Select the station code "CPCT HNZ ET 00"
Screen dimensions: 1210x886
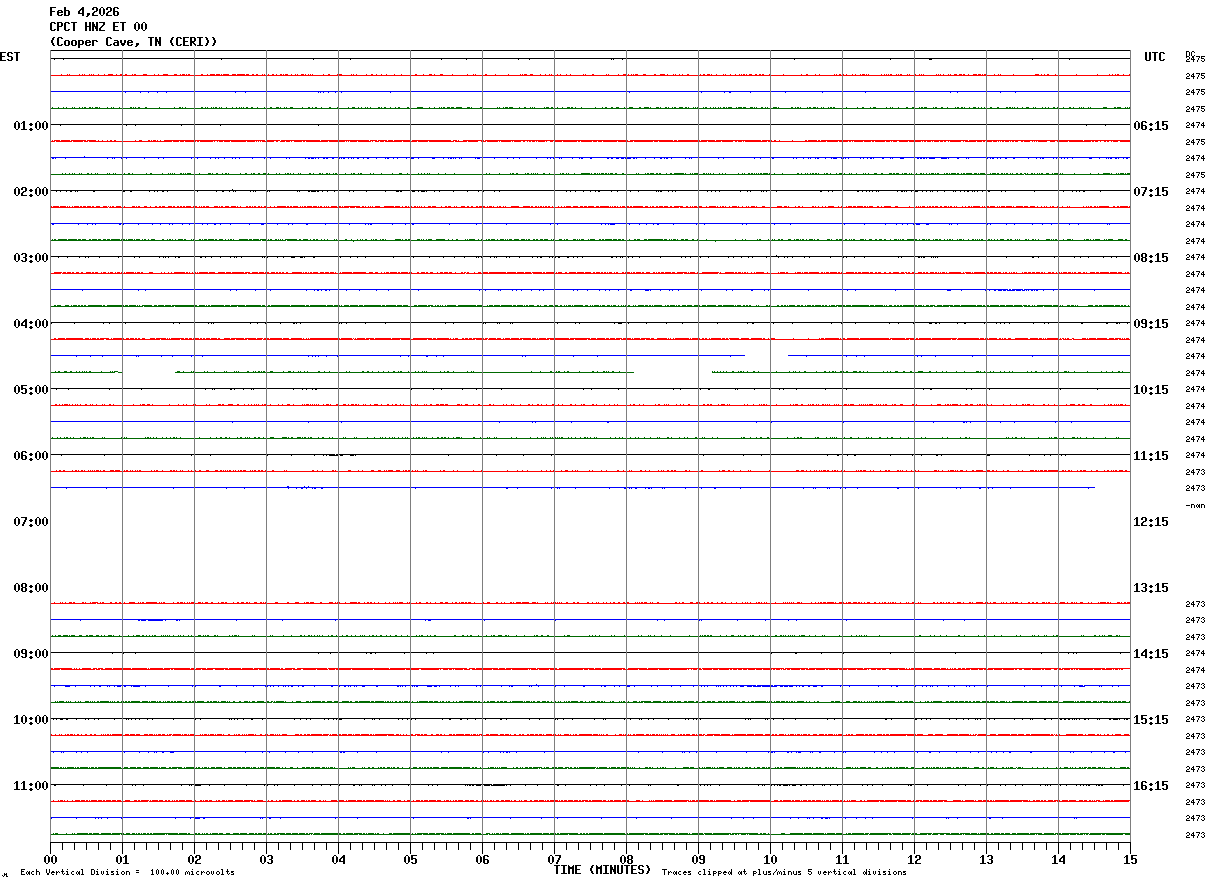click(98, 27)
